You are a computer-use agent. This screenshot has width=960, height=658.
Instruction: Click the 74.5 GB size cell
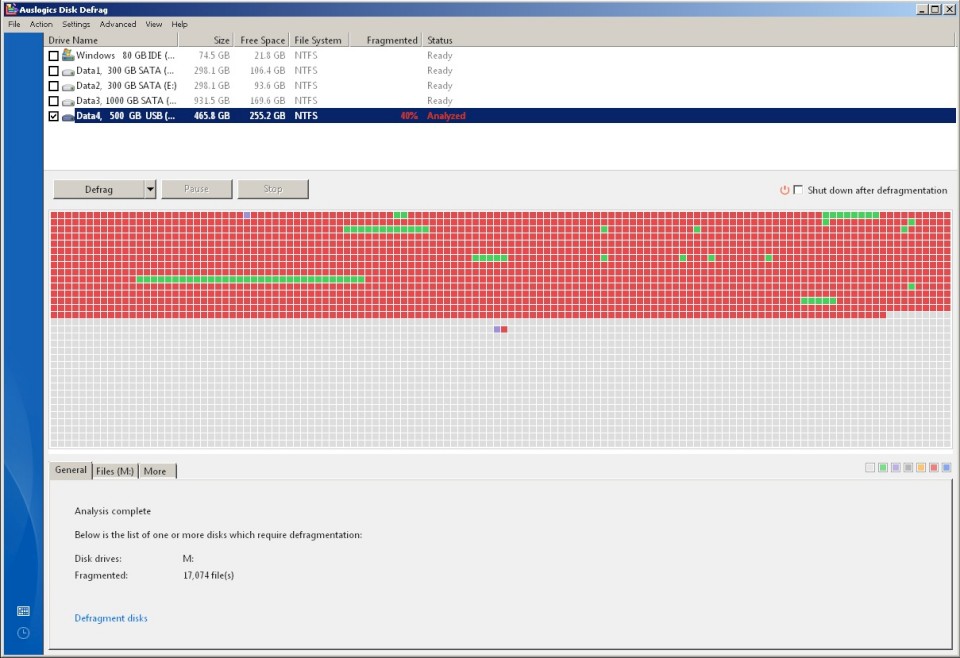pyautogui.click(x=214, y=56)
